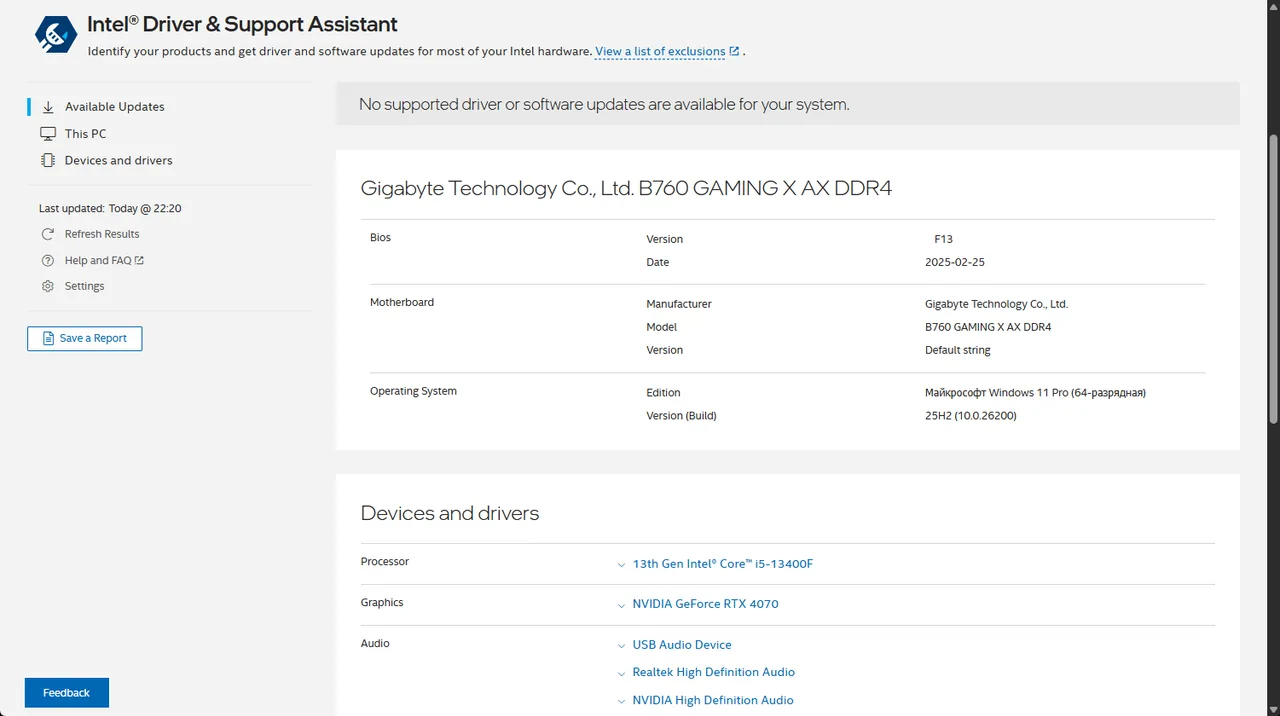
Task: Click the Settings gear icon
Action: click(x=48, y=286)
